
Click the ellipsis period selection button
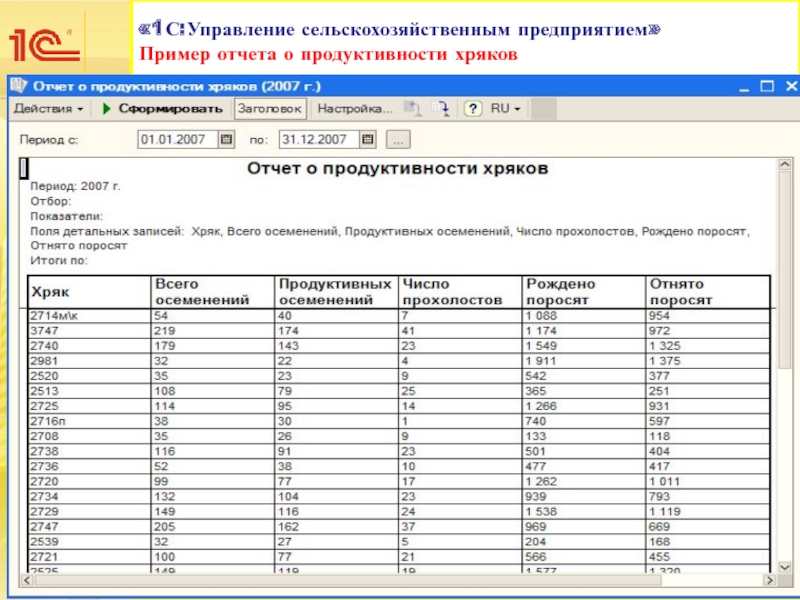point(397,139)
